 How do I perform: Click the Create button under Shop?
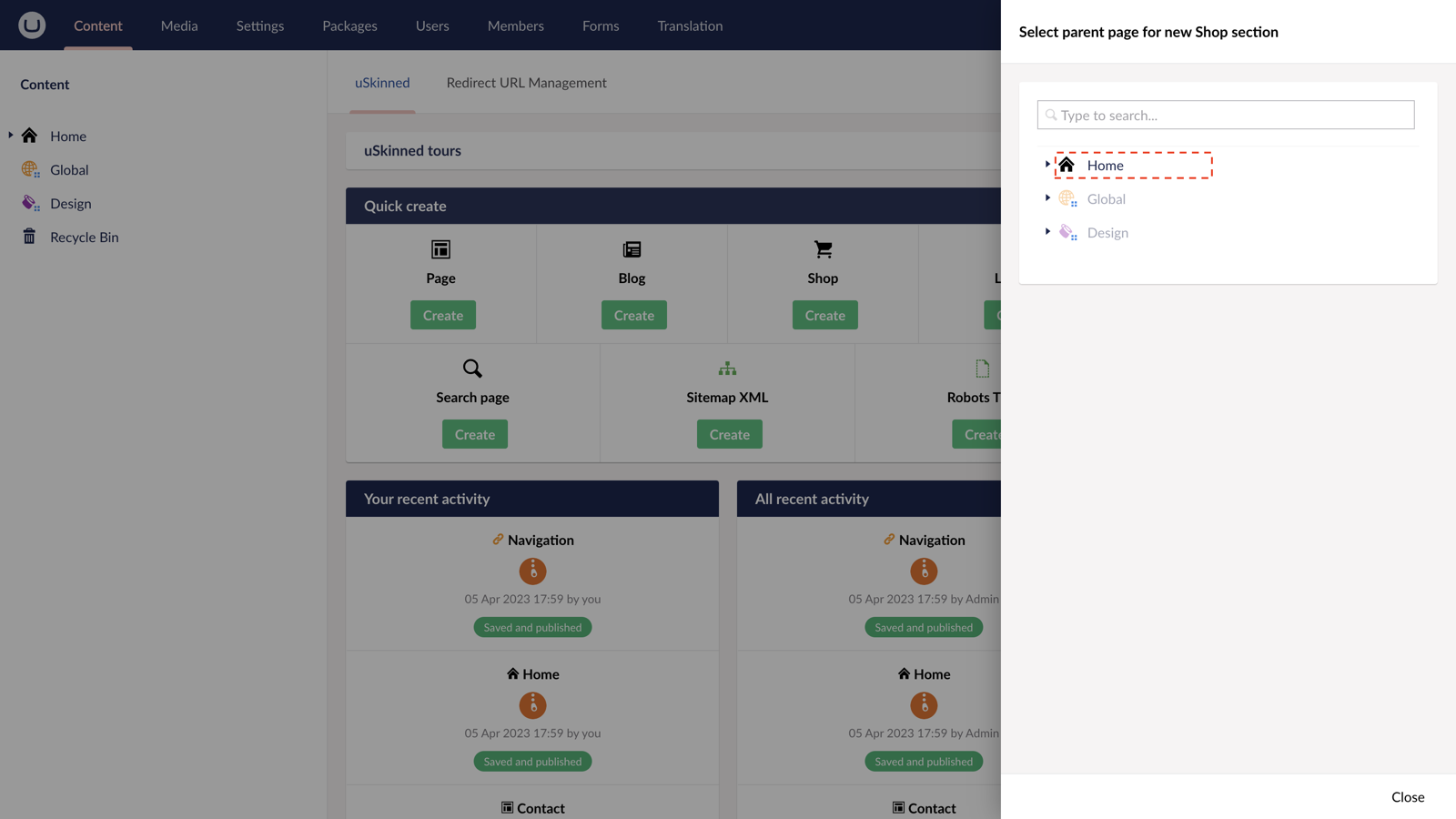tap(824, 315)
